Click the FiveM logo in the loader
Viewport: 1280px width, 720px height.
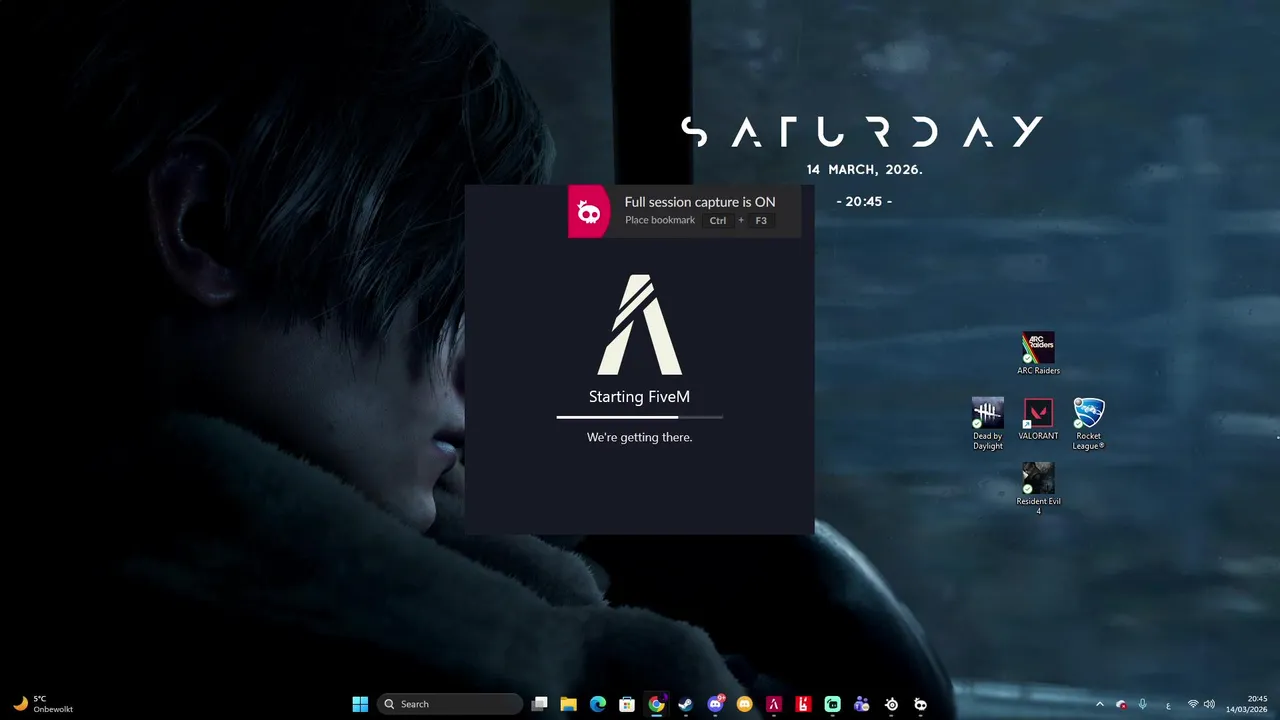[x=640, y=324]
